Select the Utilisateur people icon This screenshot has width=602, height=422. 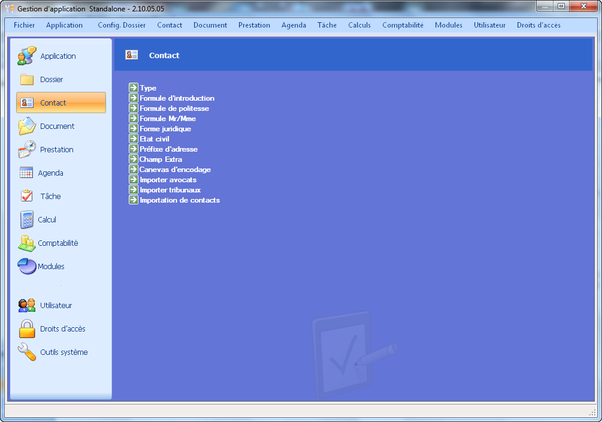(27, 305)
